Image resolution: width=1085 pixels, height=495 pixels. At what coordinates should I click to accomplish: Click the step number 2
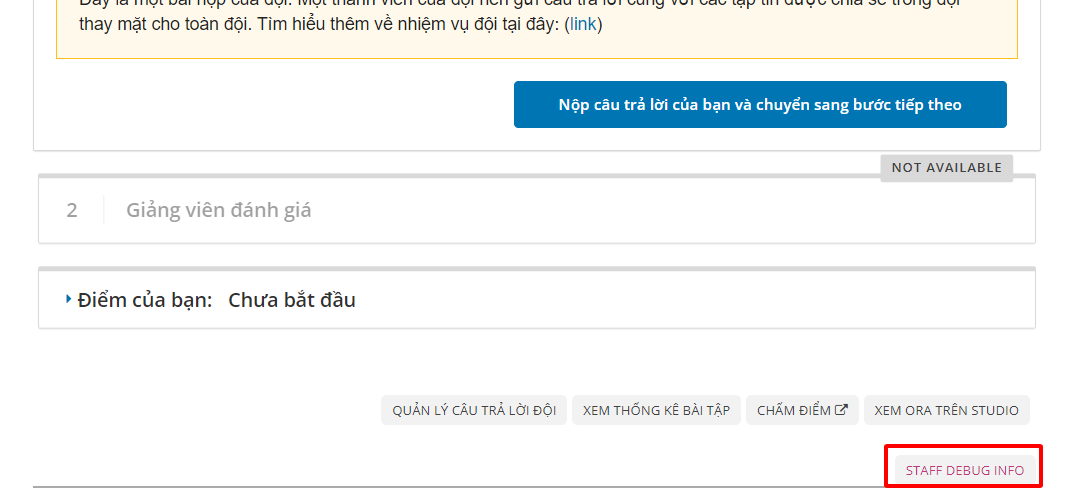pos(72,210)
